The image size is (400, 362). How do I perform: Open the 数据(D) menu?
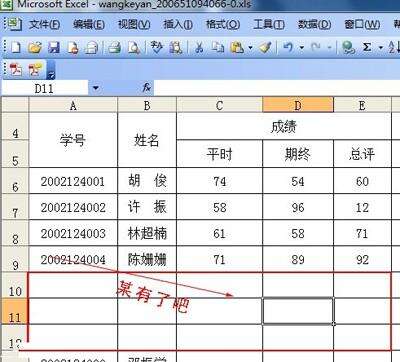point(314,24)
